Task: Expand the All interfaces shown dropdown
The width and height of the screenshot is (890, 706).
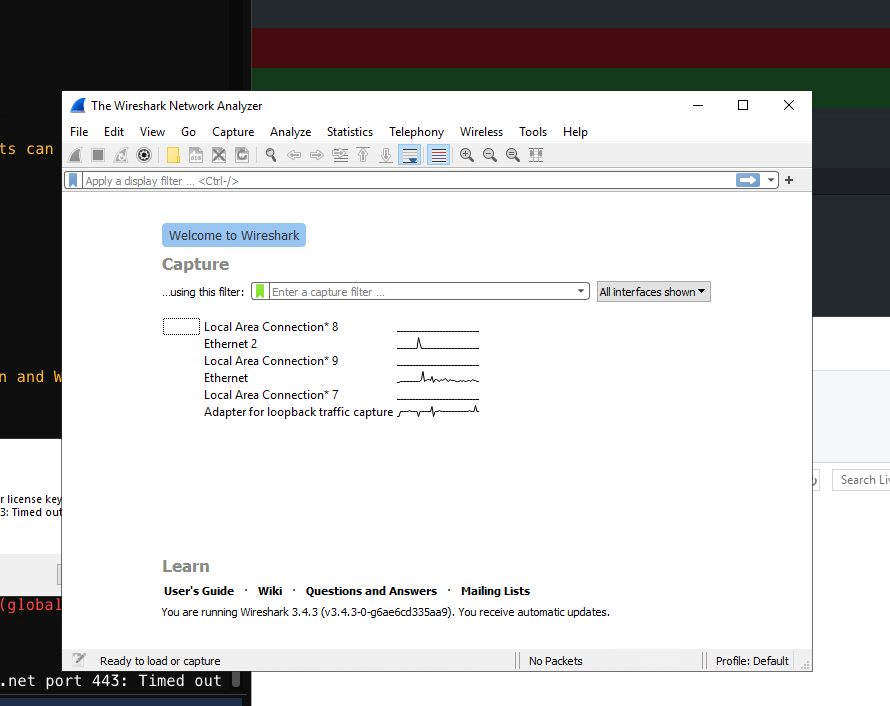Action: [x=653, y=292]
